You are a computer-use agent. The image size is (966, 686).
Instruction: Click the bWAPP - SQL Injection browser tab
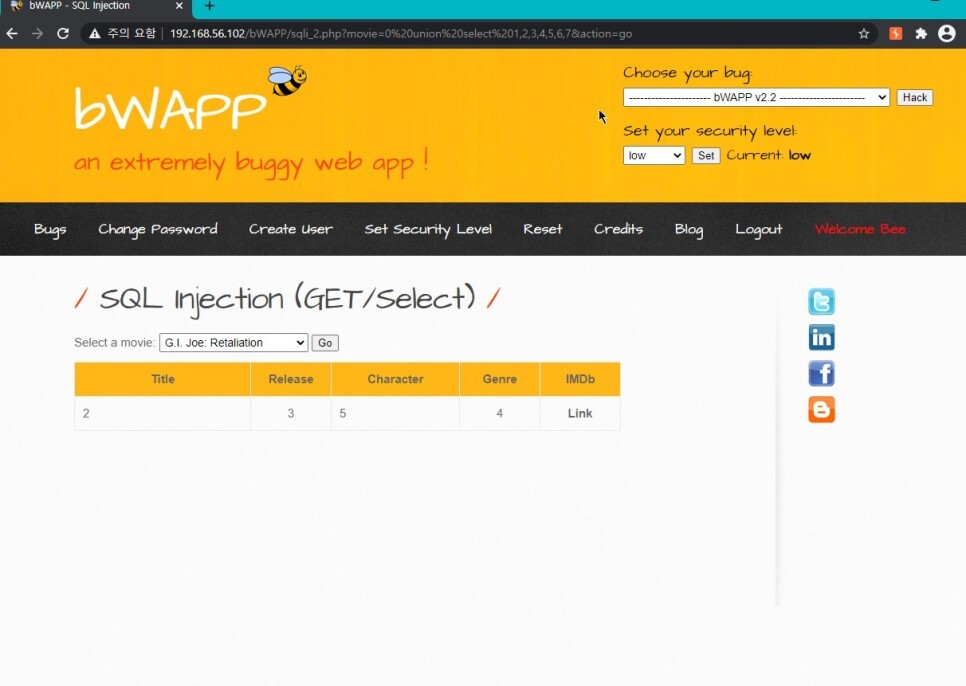tap(95, 6)
